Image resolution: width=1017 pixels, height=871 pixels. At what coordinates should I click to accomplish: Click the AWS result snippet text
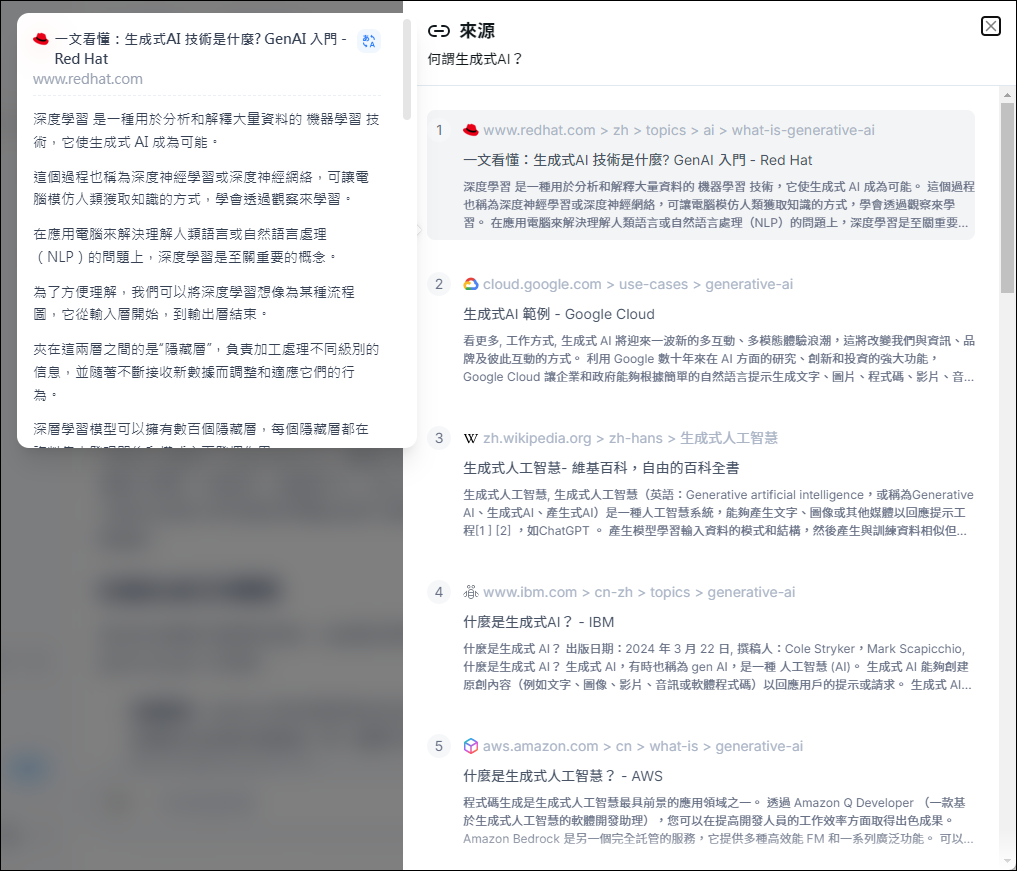[x=719, y=820]
